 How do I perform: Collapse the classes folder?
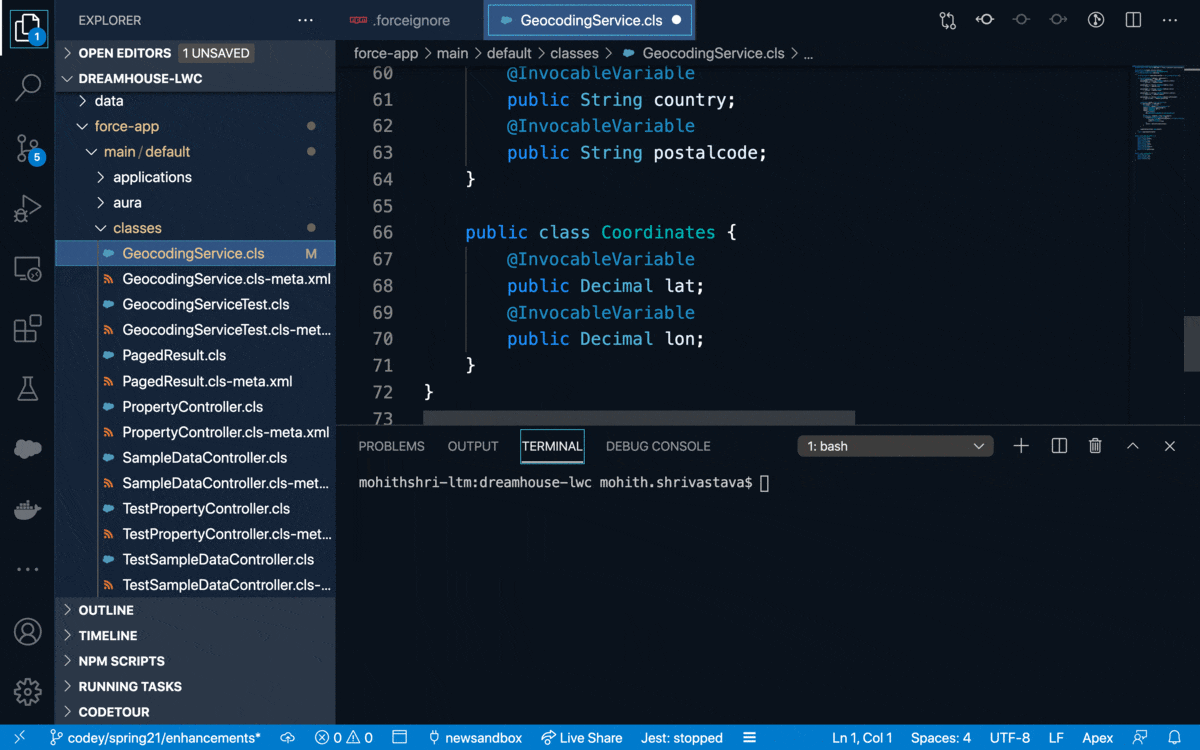195,228
